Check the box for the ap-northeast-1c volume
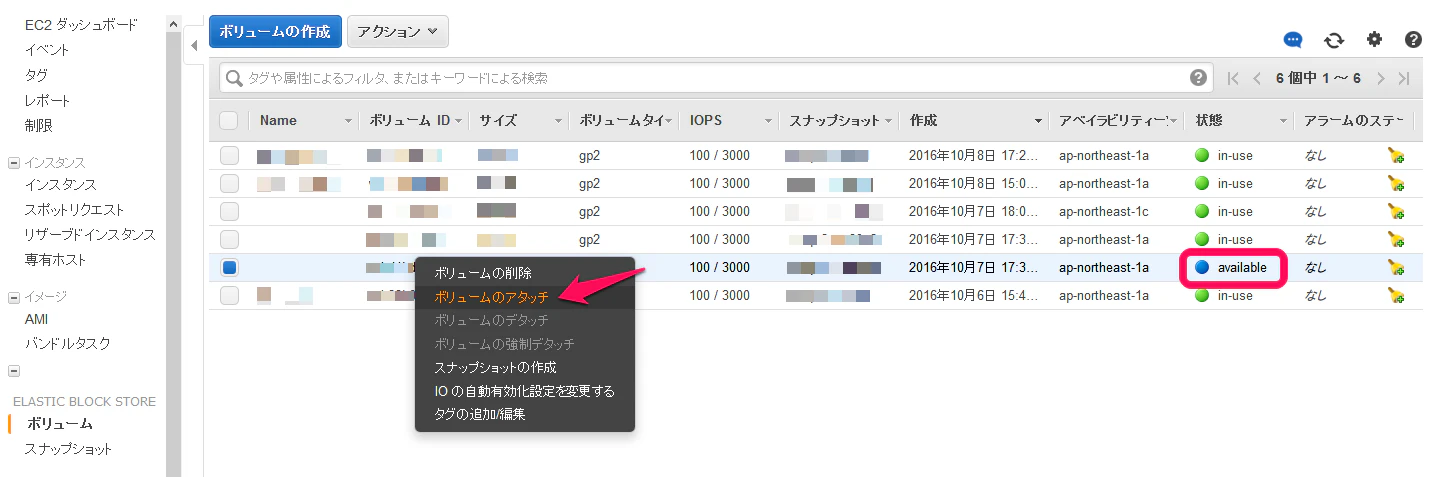The width and height of the screenshot is (1433, 477). (229, 211)
